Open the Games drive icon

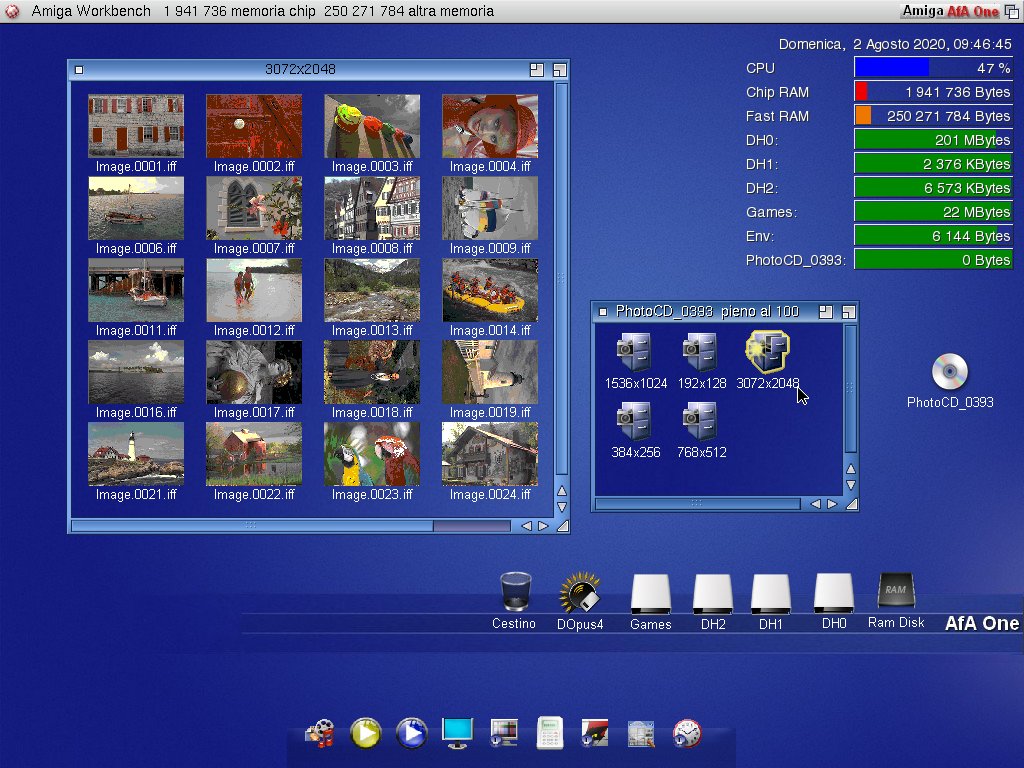click(650, 594)
